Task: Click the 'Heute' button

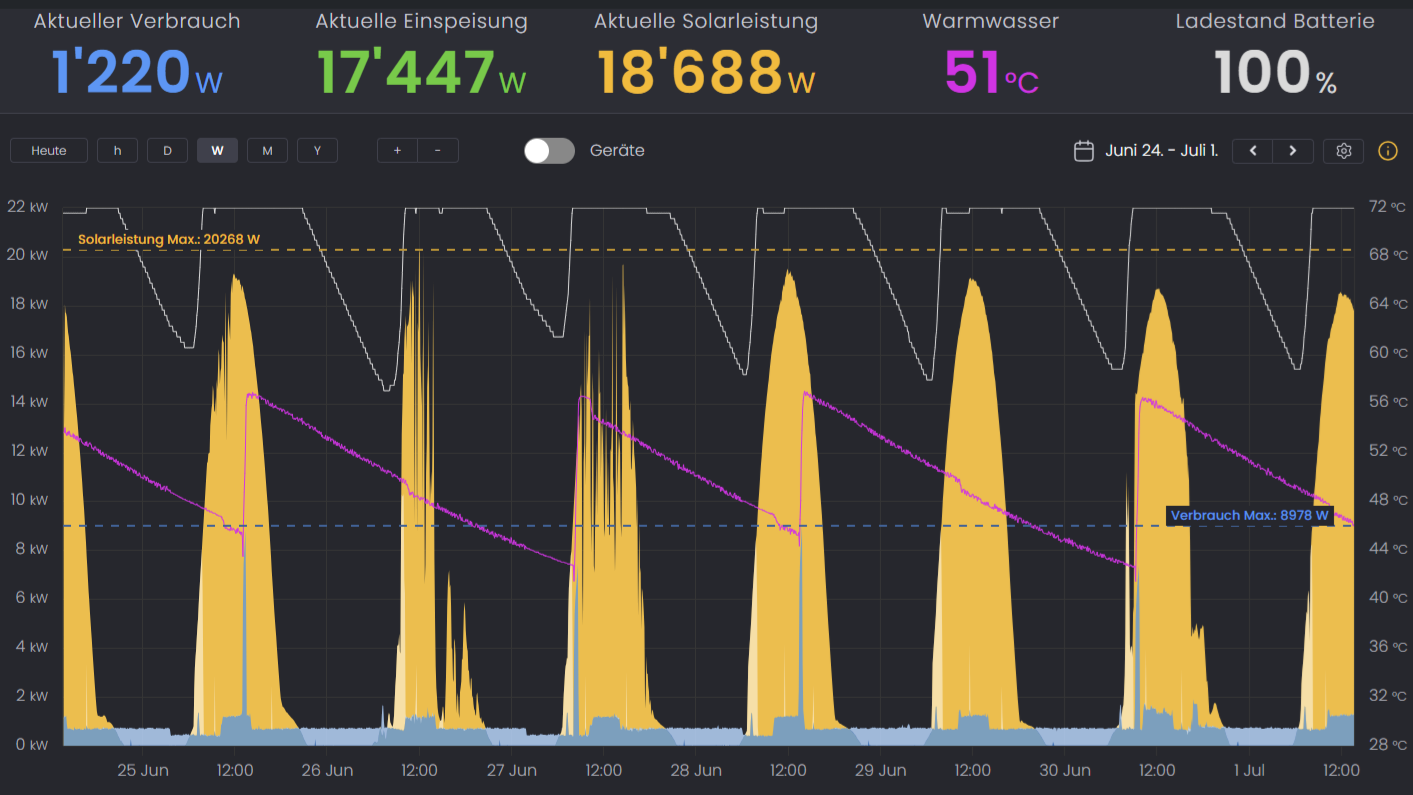Action: (x=48, y=149)
